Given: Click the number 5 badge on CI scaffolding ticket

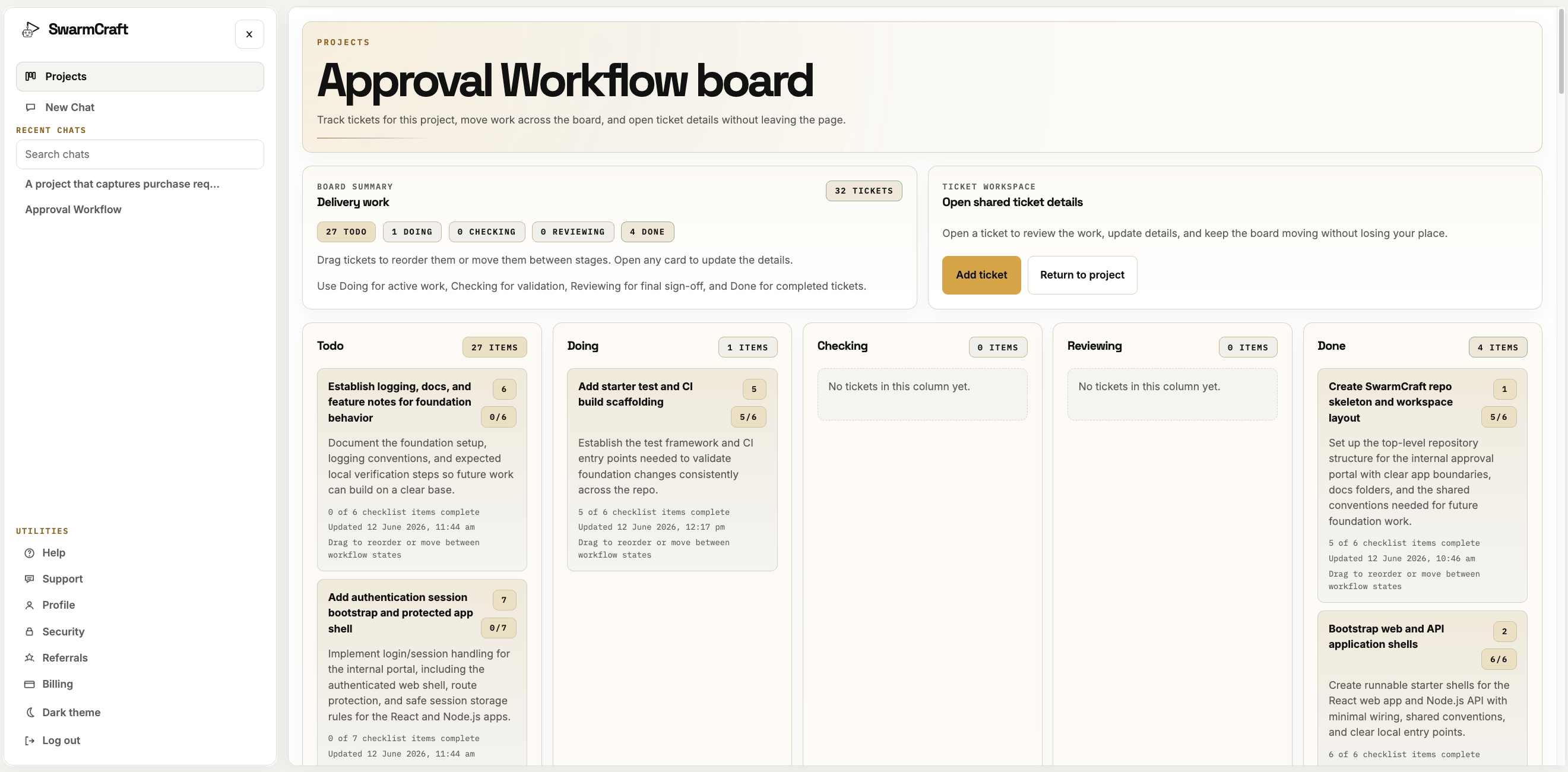Looking at the screenshot, I should click(x=754, y=389).
